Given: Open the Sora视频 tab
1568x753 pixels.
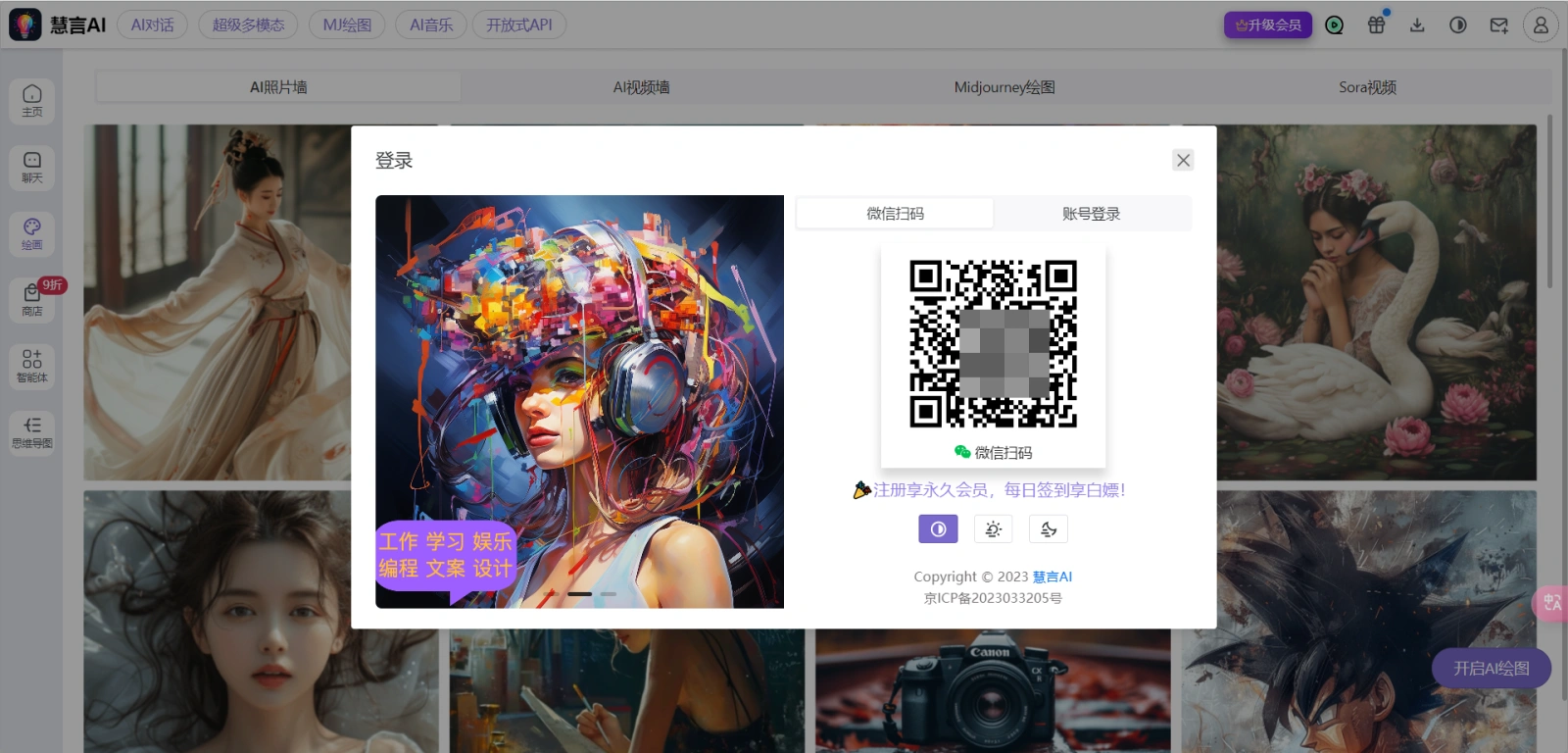Looking at the screenshot, I should pyautogui.click(x=1368, y=87).
